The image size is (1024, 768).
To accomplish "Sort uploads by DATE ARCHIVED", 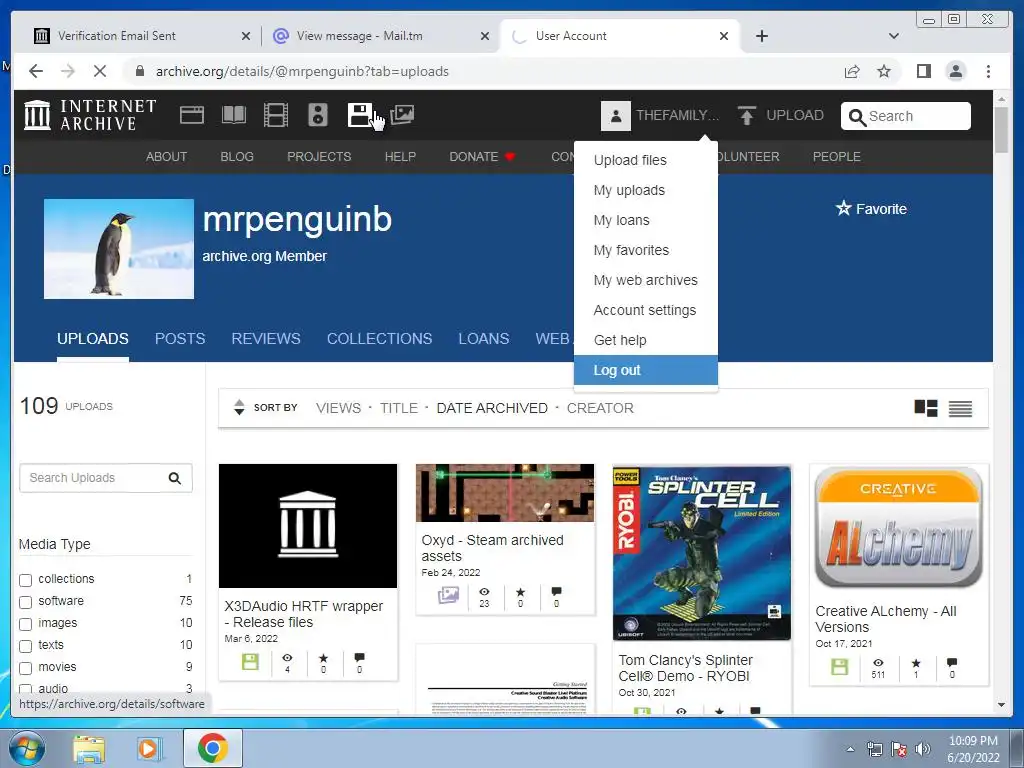I will (x=492, y=408).
